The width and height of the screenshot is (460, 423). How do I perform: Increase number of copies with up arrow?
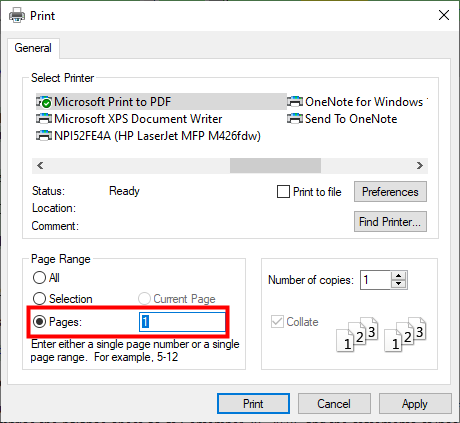(x=398, y=276)
